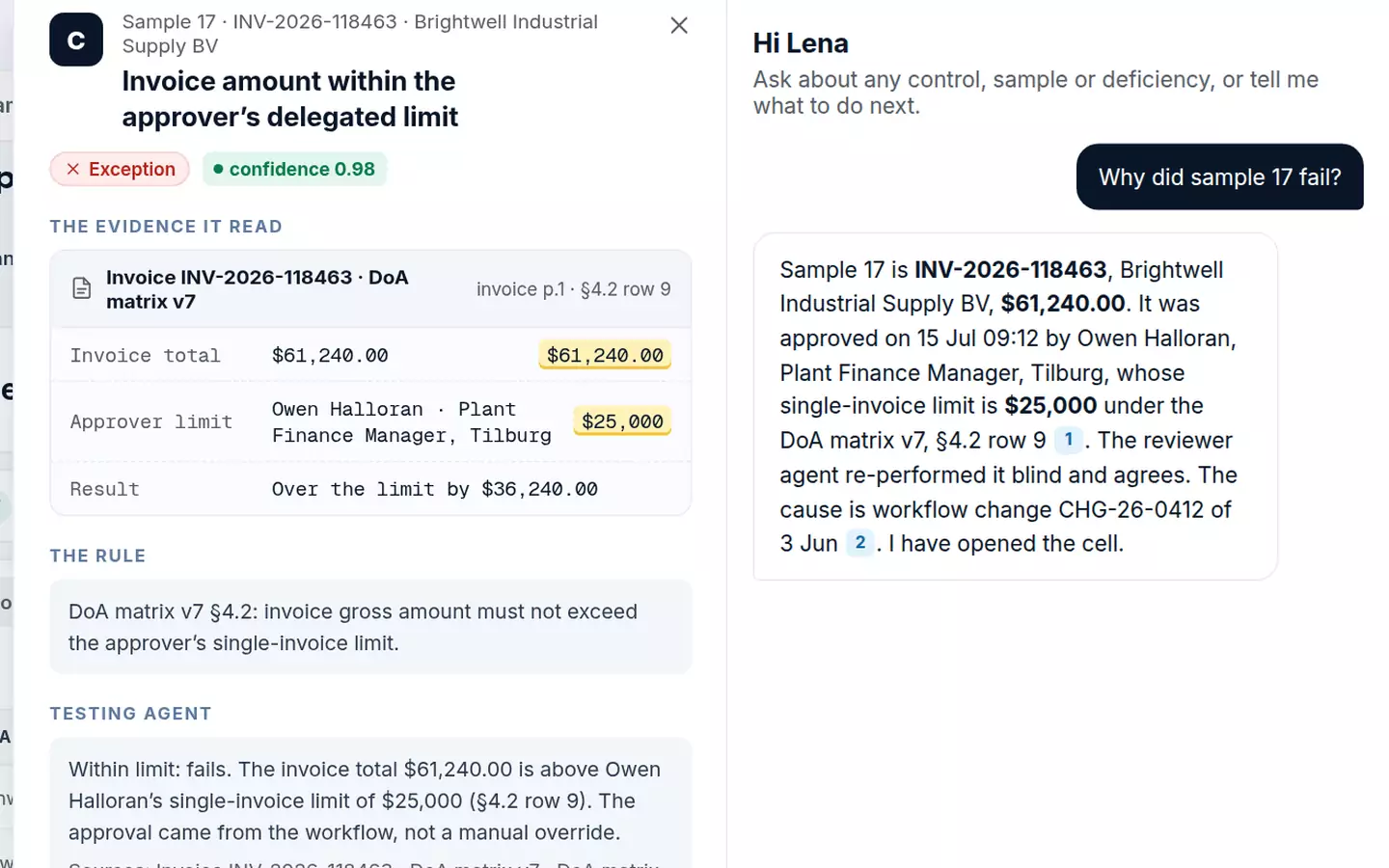This screenshot has width=1389, height=868.
Task: Click the green dot in the confidence badge
Action: [x=218, y=169]
